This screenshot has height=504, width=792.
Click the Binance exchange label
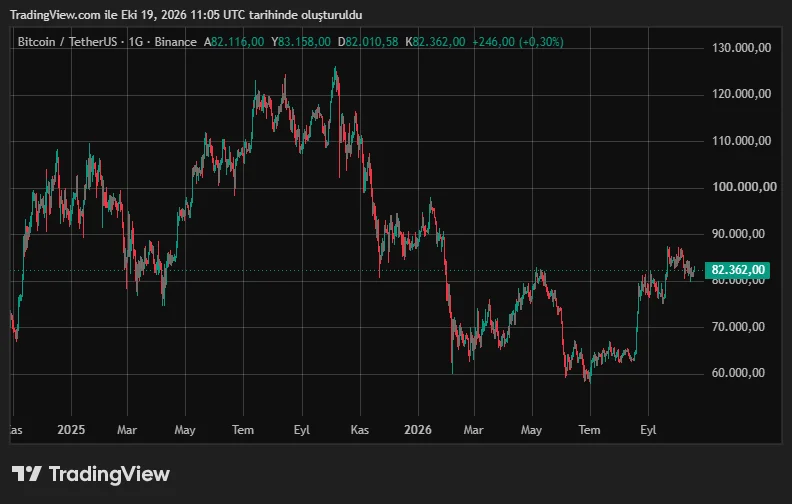[175, 42]
